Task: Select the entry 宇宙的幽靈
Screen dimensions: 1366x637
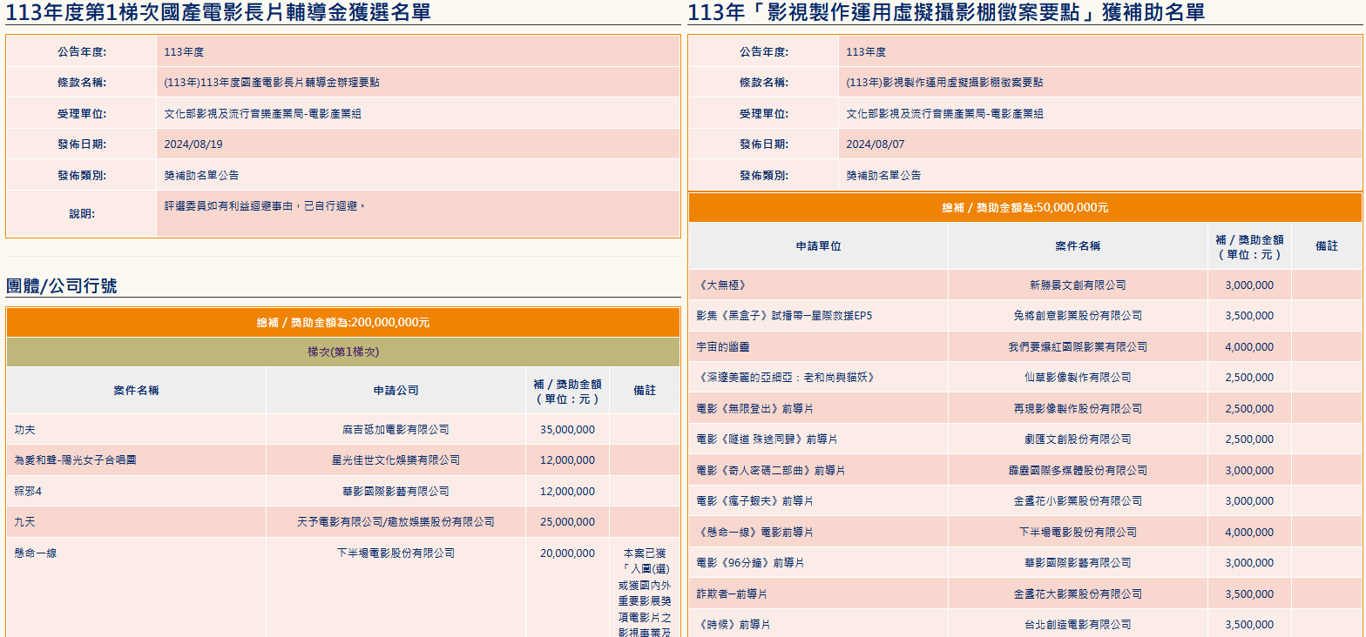Action: (724, 347)
